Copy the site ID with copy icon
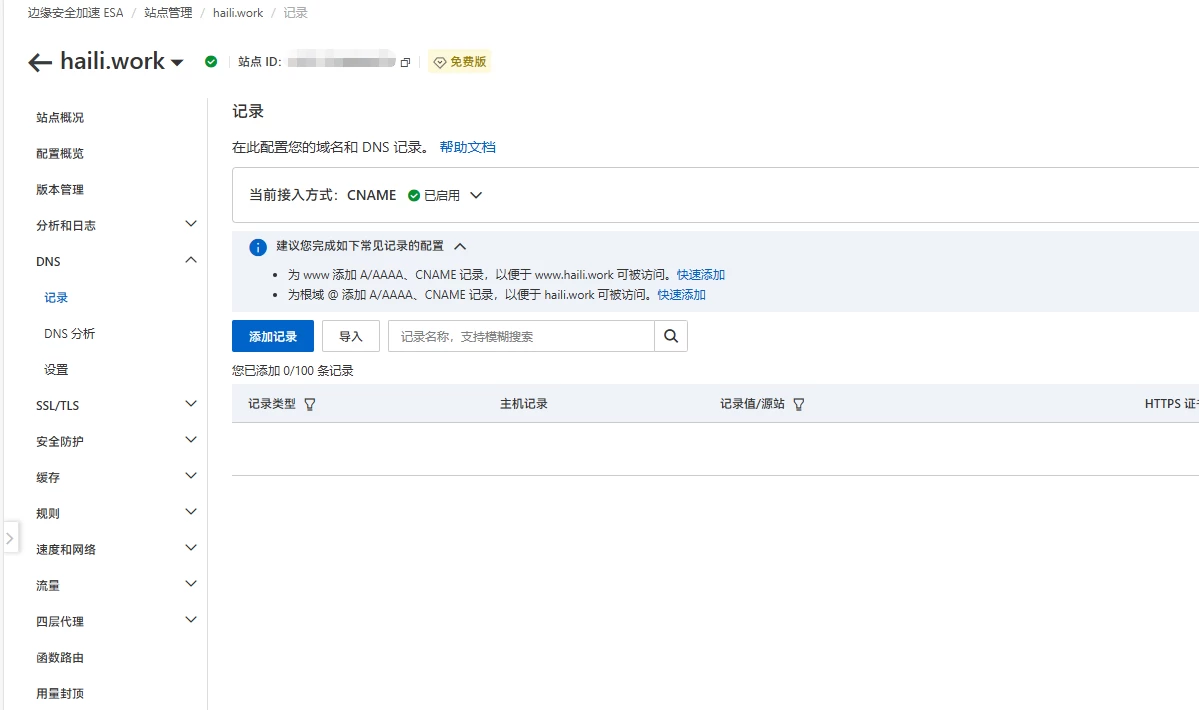Image resolution: width=1199 pixels, height=710 pixels. click(405, 62)
